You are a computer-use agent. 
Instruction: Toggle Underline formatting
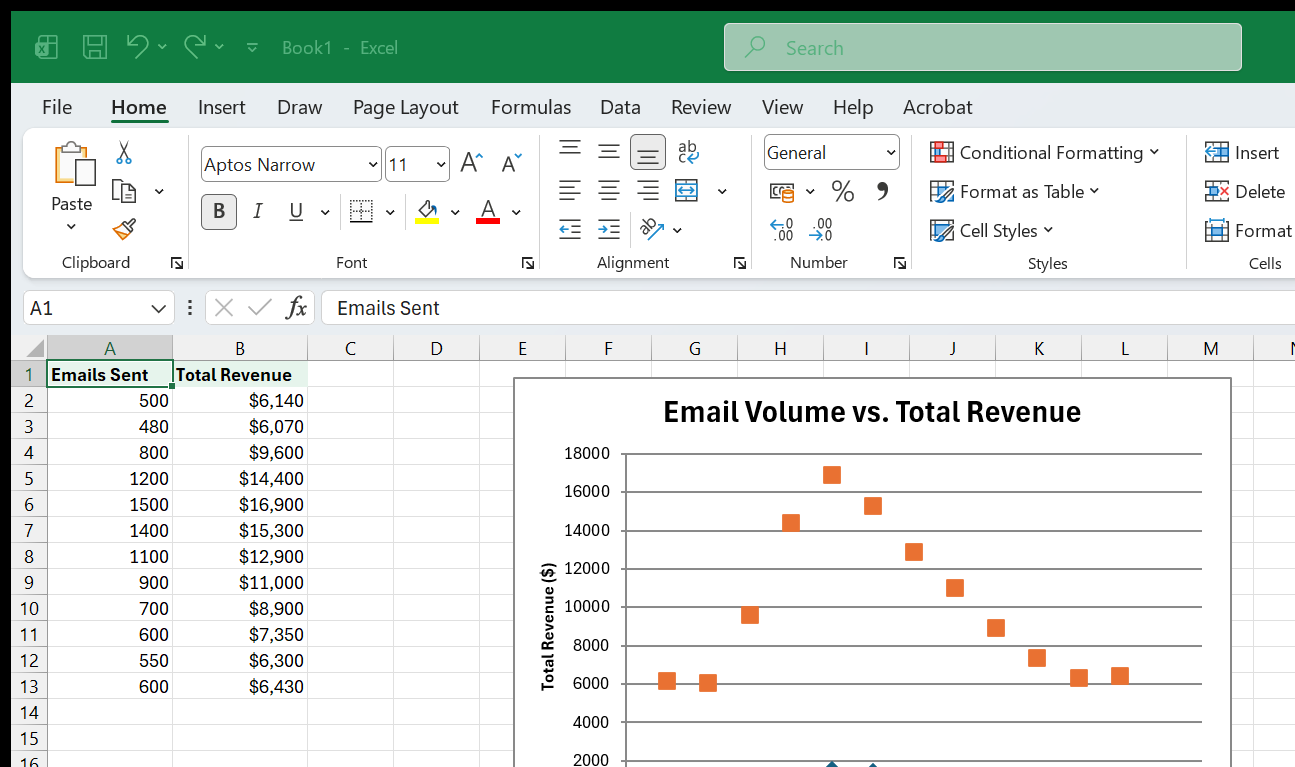point(296,212)
